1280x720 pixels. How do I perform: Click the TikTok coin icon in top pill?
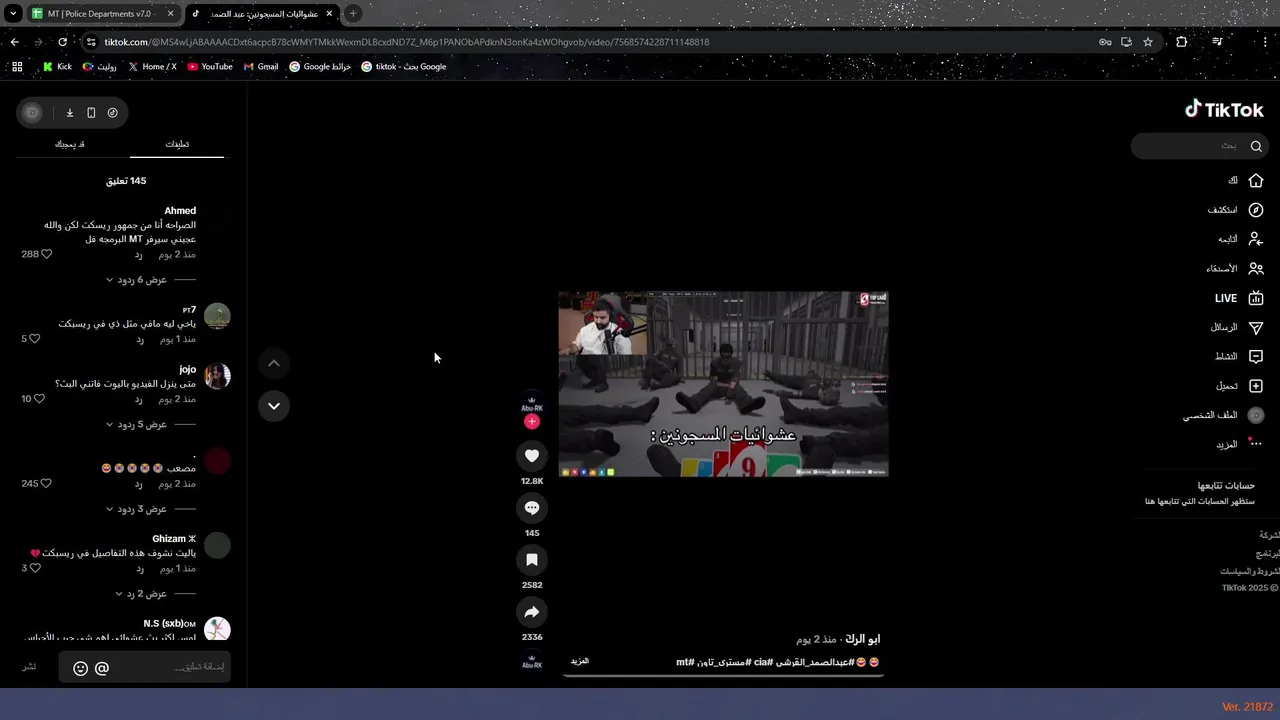pyautogui.click(x=112, y=113)
